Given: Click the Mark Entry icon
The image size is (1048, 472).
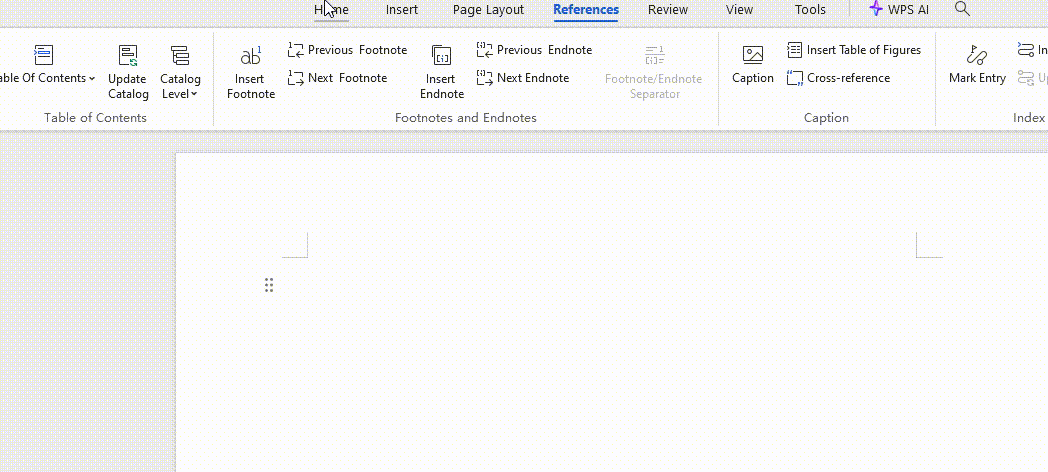Looking at the screenshot, I should (977, 55).
